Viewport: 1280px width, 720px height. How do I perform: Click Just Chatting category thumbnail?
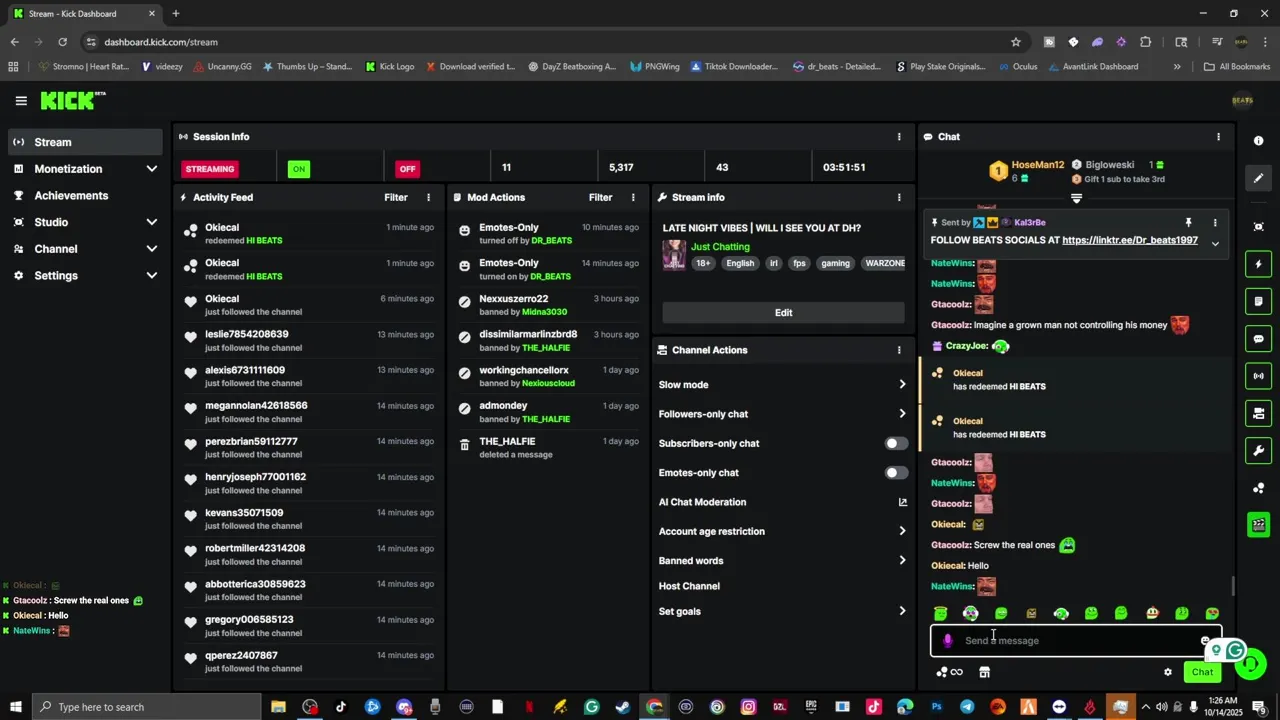coord(674,254)
